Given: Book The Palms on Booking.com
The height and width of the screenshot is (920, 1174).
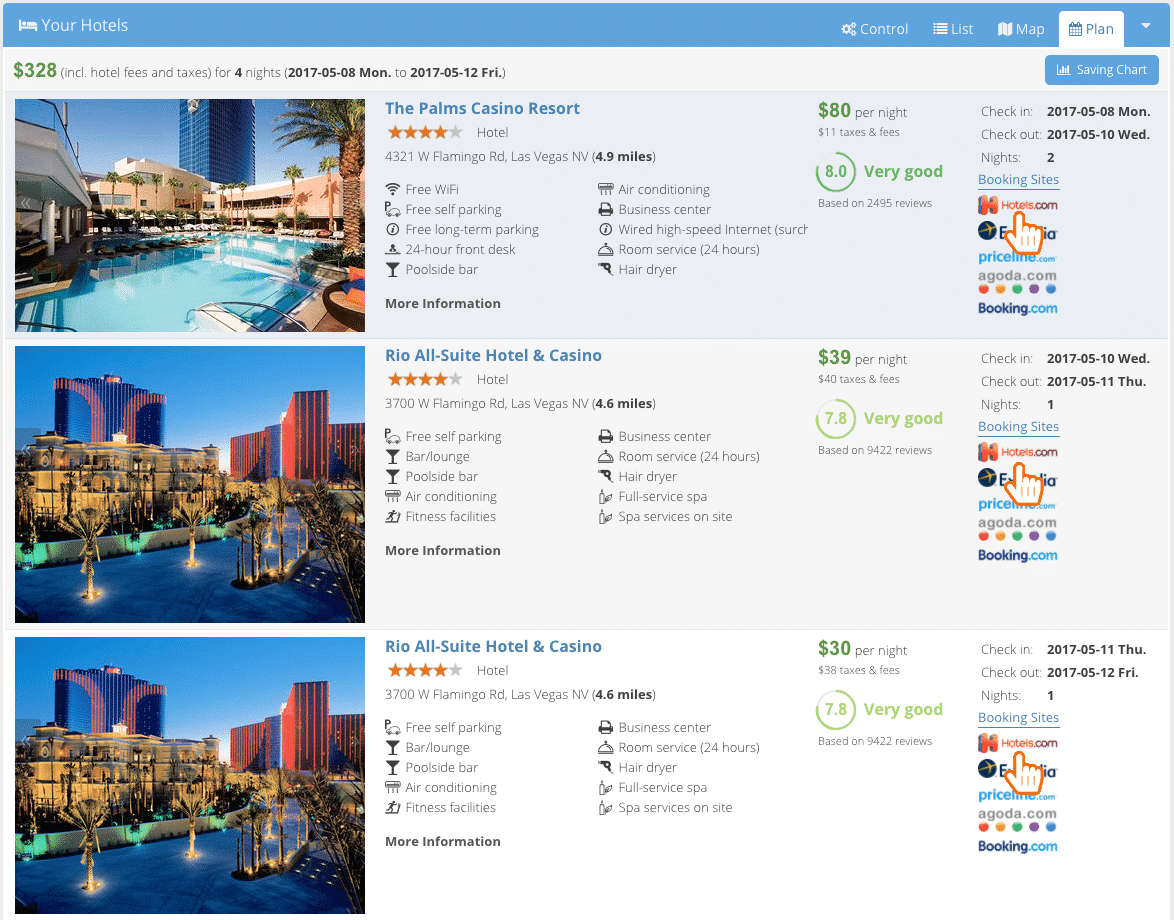Looking at the screenshot, I should [1018, 308].
